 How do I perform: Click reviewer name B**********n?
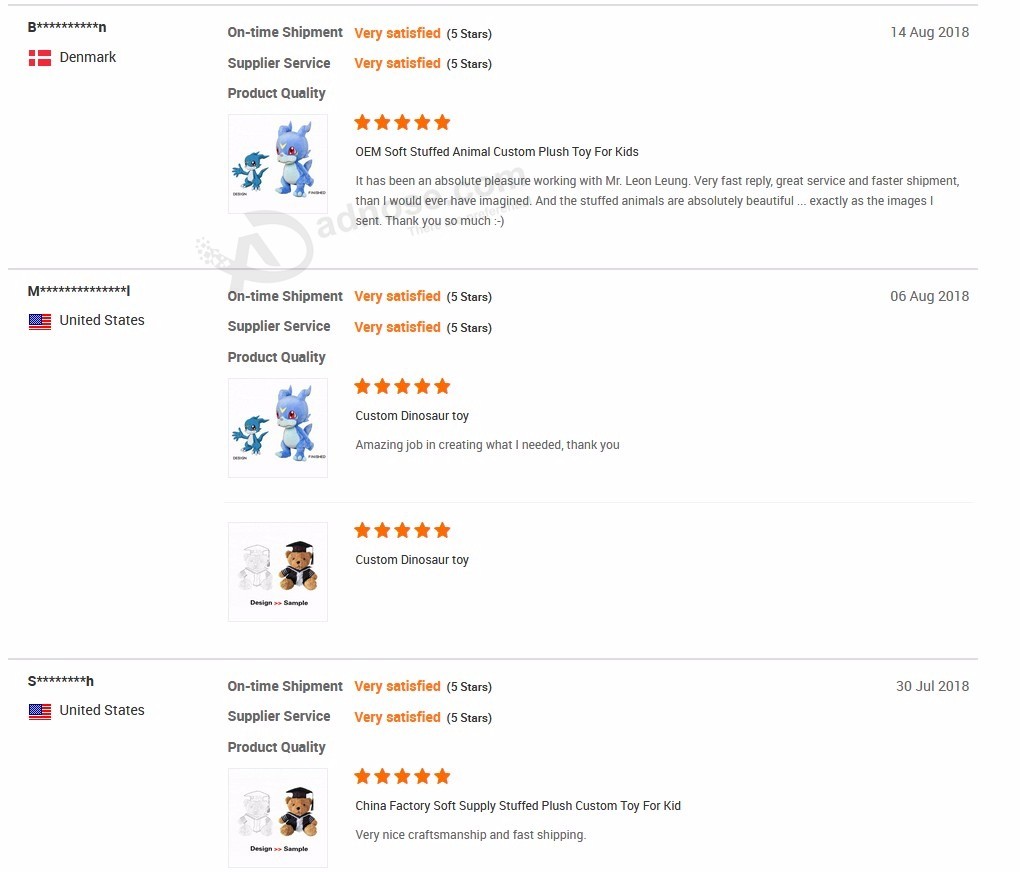pyautogui.click(x=67, y=27)
